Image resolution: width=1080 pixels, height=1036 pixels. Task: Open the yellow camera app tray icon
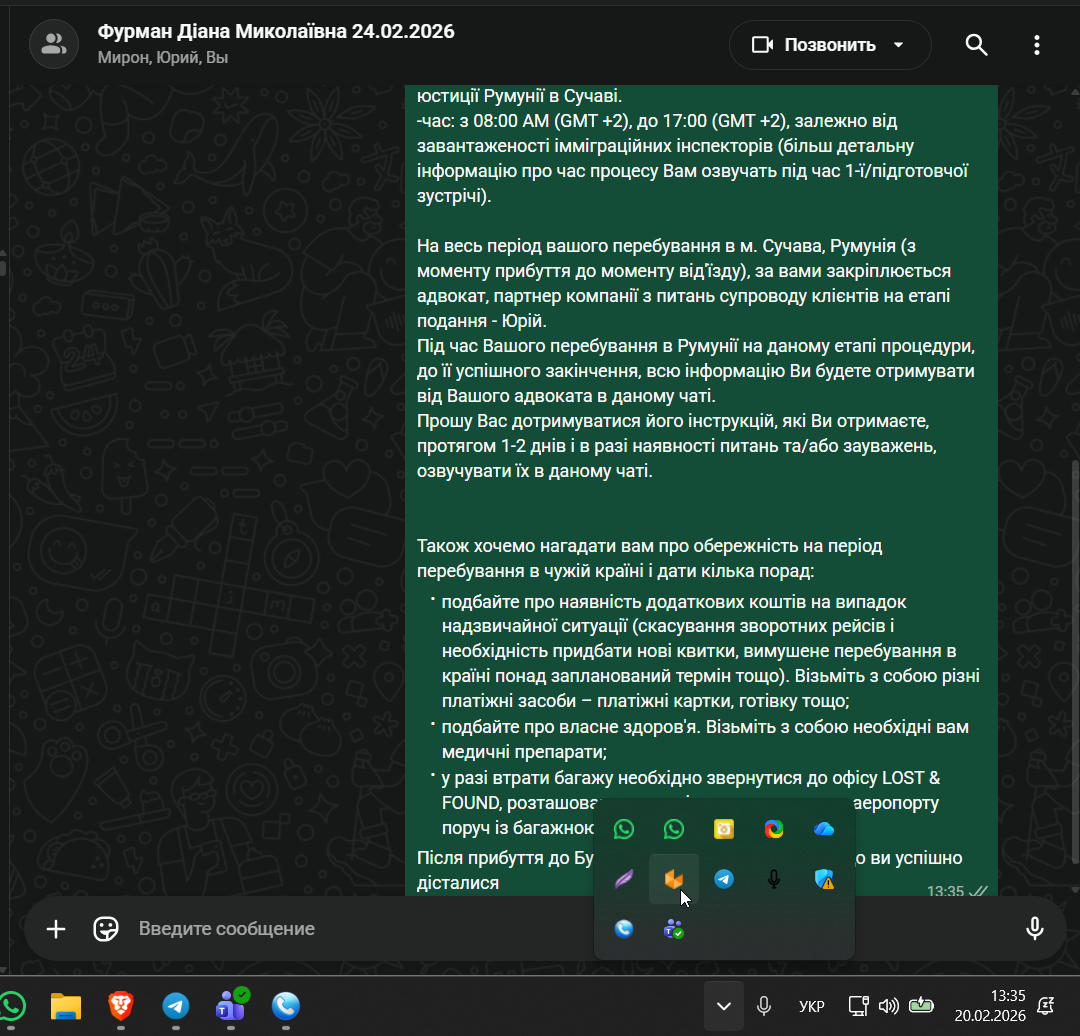724,829
